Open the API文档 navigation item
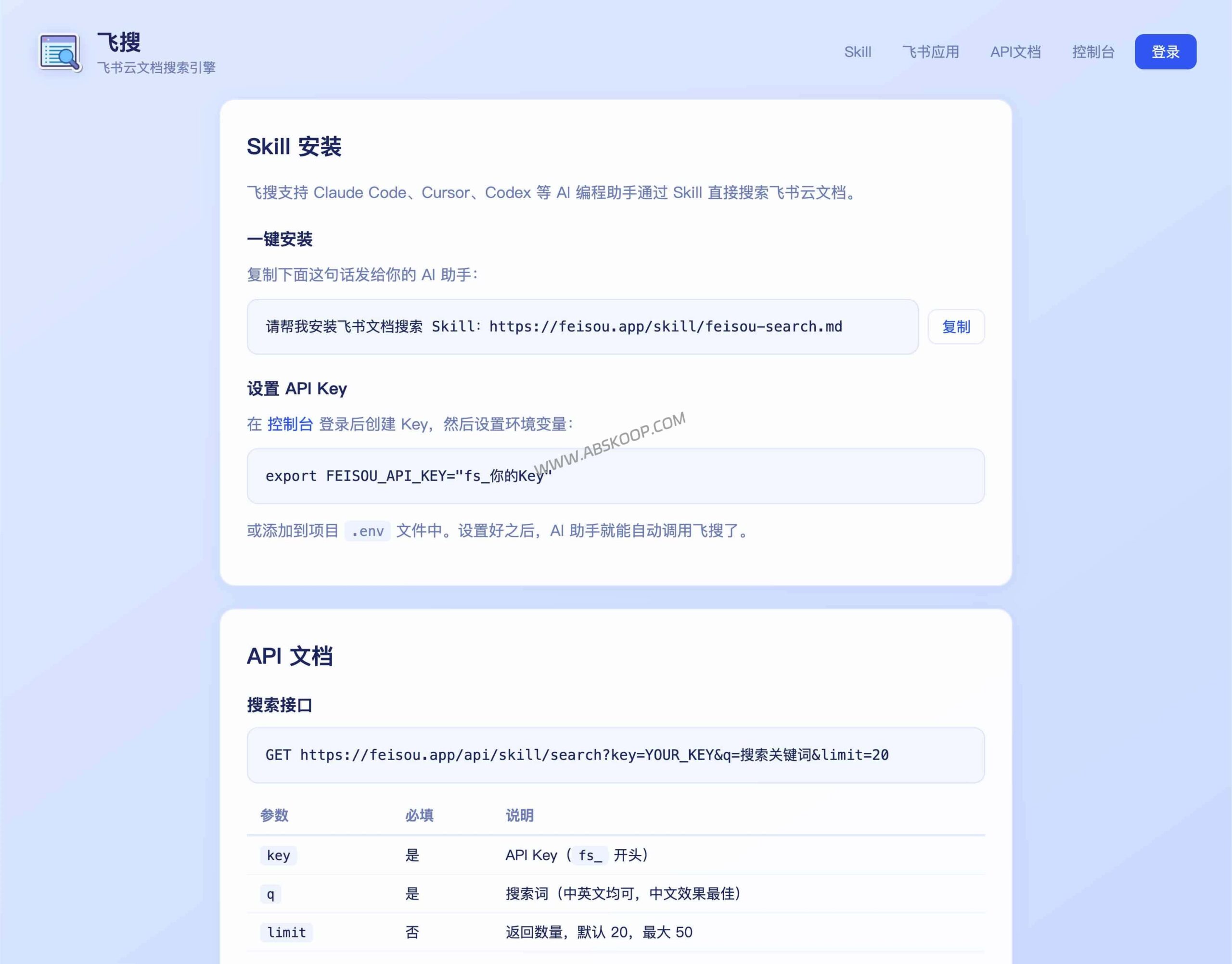The height and width of the screenshot is (964, 1232). [1016, 51]
